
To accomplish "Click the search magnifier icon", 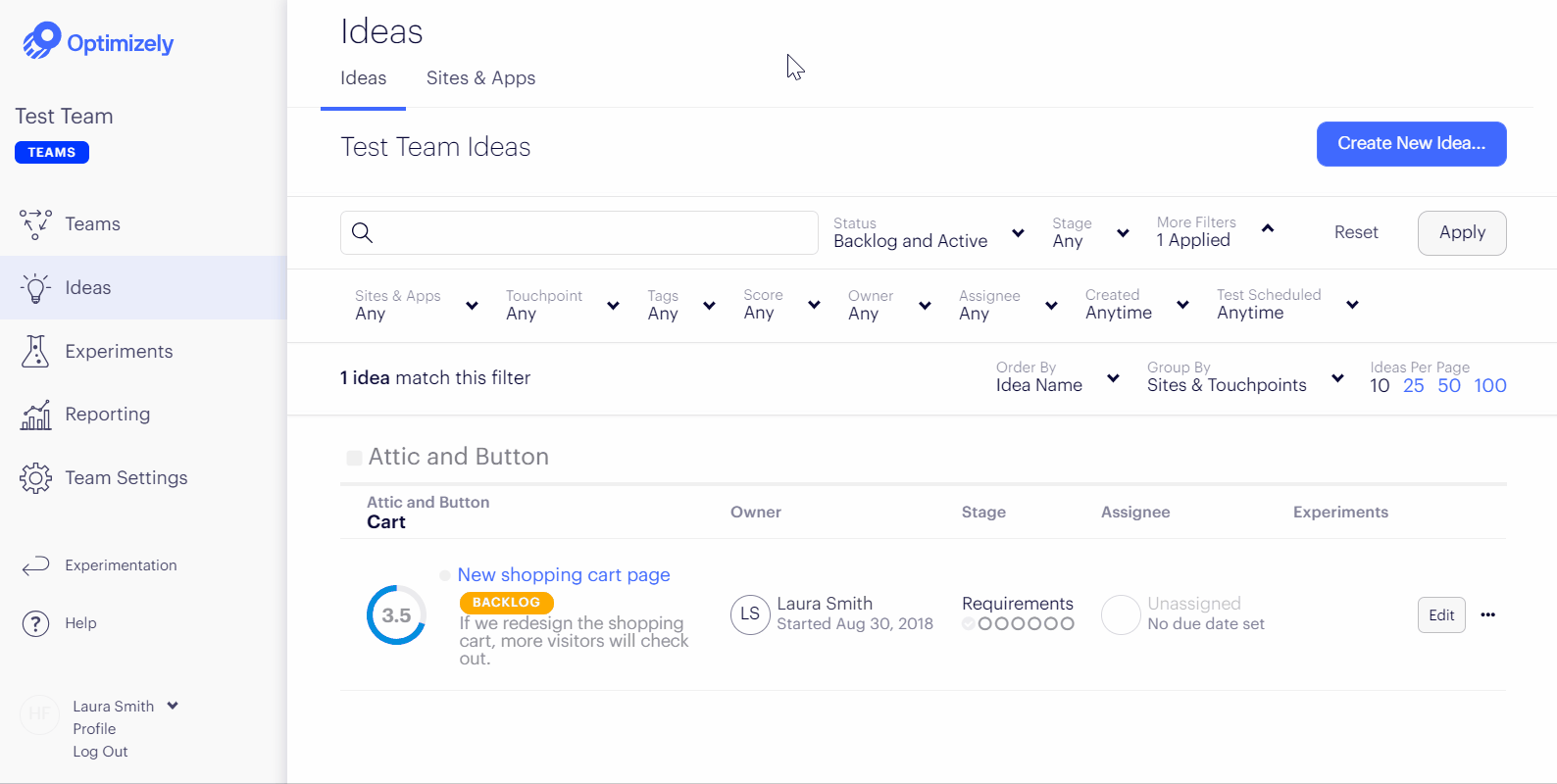I will pyautogui.click(x=362, y=232).
